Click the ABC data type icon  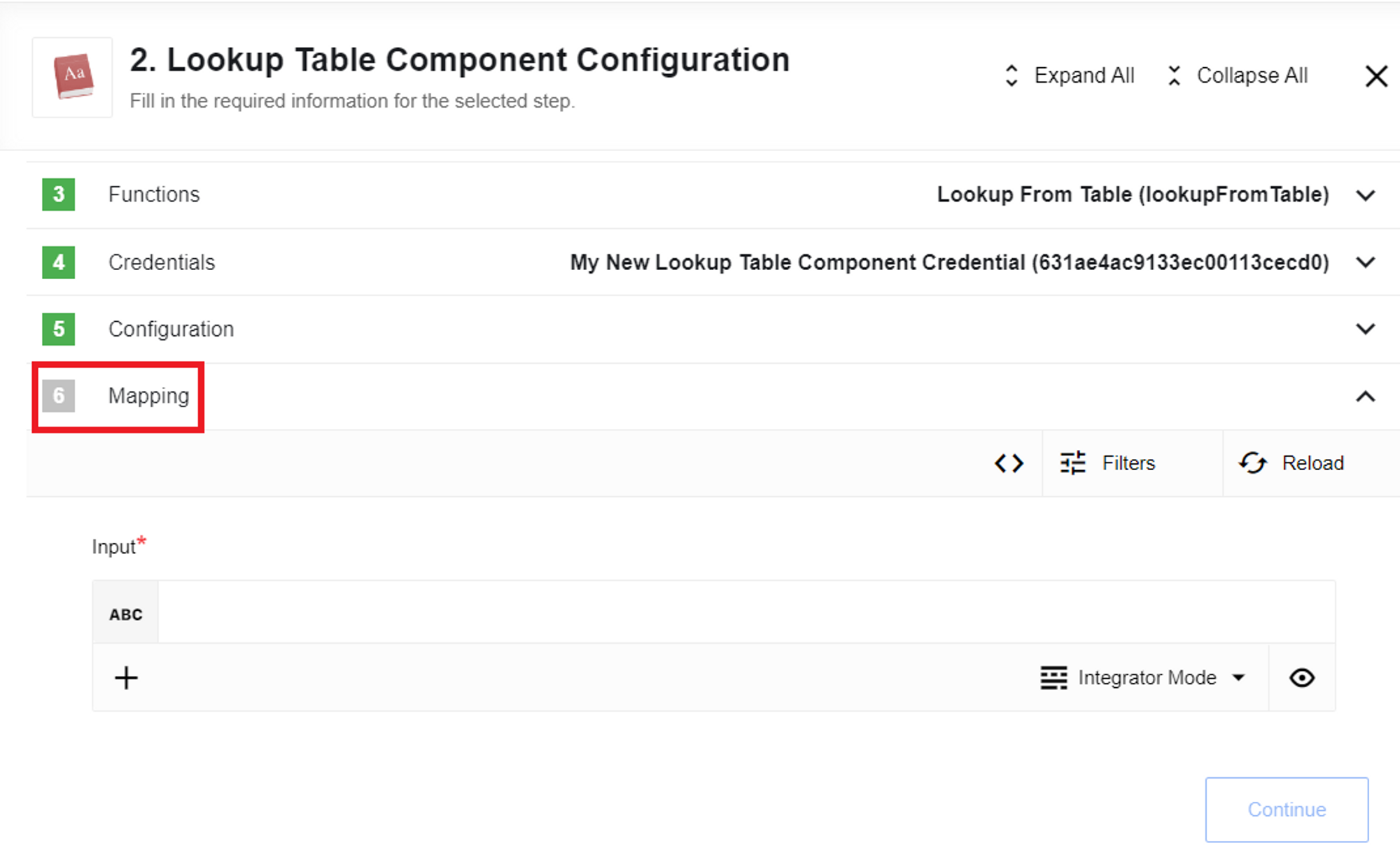pyautogui.click(x=125, y=613)
